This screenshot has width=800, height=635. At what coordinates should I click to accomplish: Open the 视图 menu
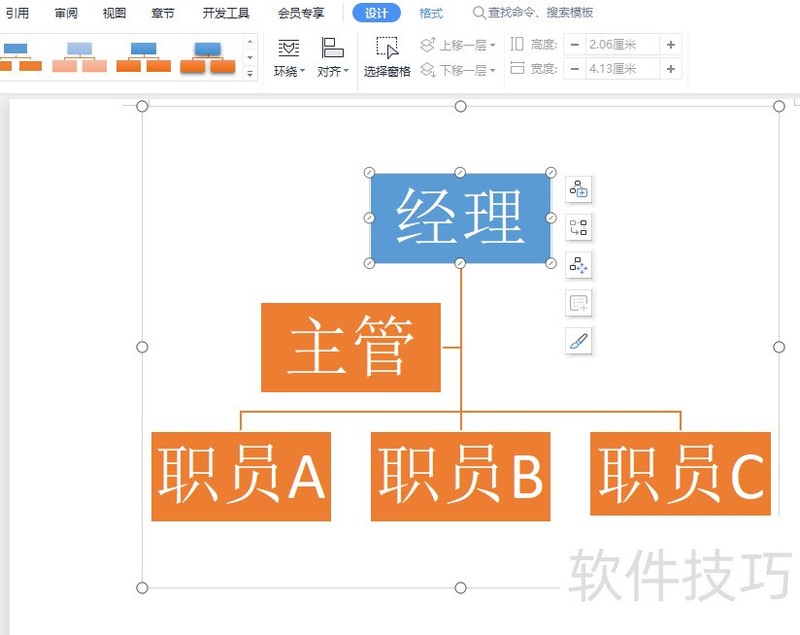coord(112,13)
